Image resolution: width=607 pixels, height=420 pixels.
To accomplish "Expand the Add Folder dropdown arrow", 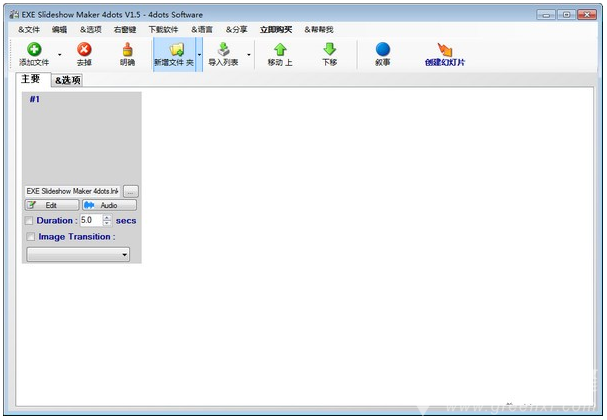I will [x=199, y=55].
